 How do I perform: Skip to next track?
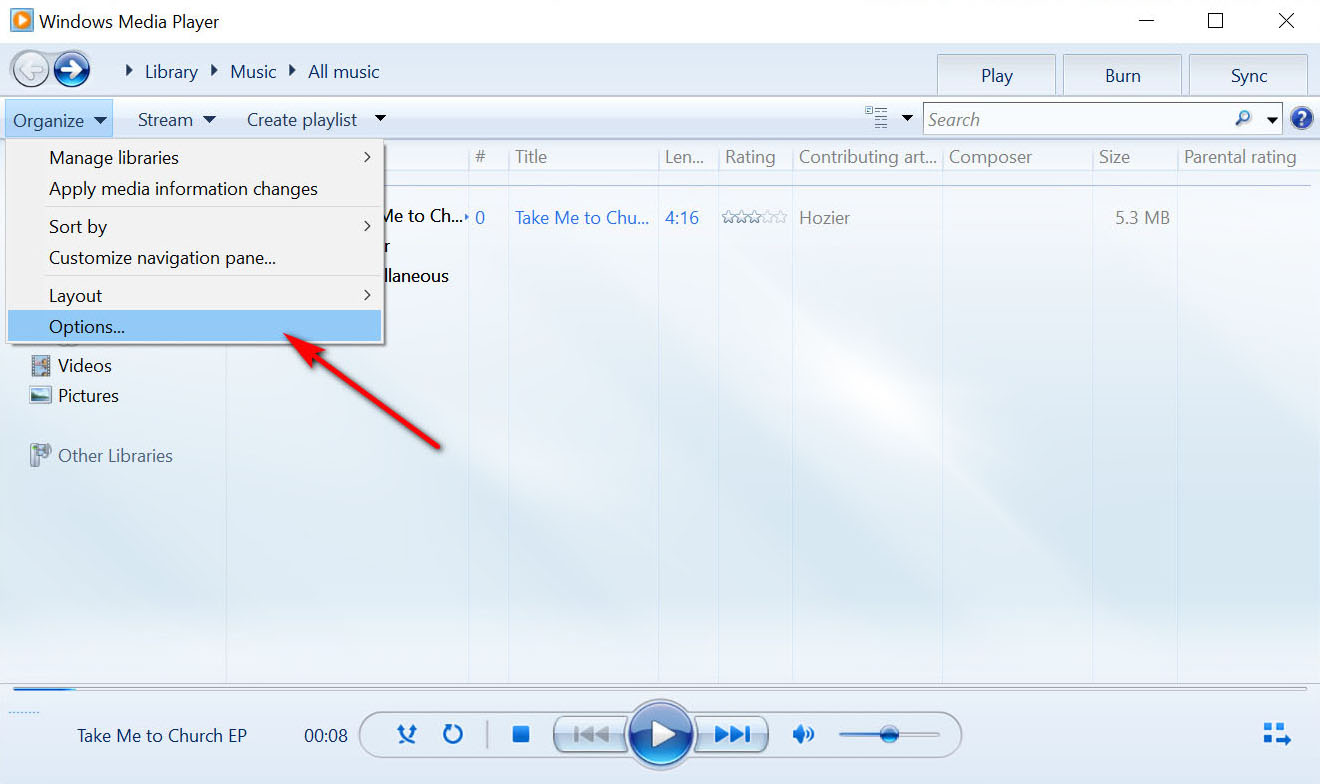pos(732,735)
